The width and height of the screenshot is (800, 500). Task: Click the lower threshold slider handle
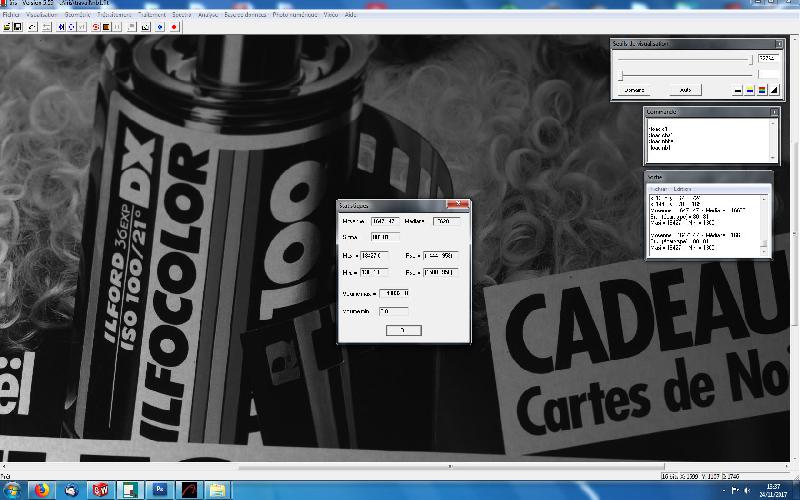(x=621, y=76)
